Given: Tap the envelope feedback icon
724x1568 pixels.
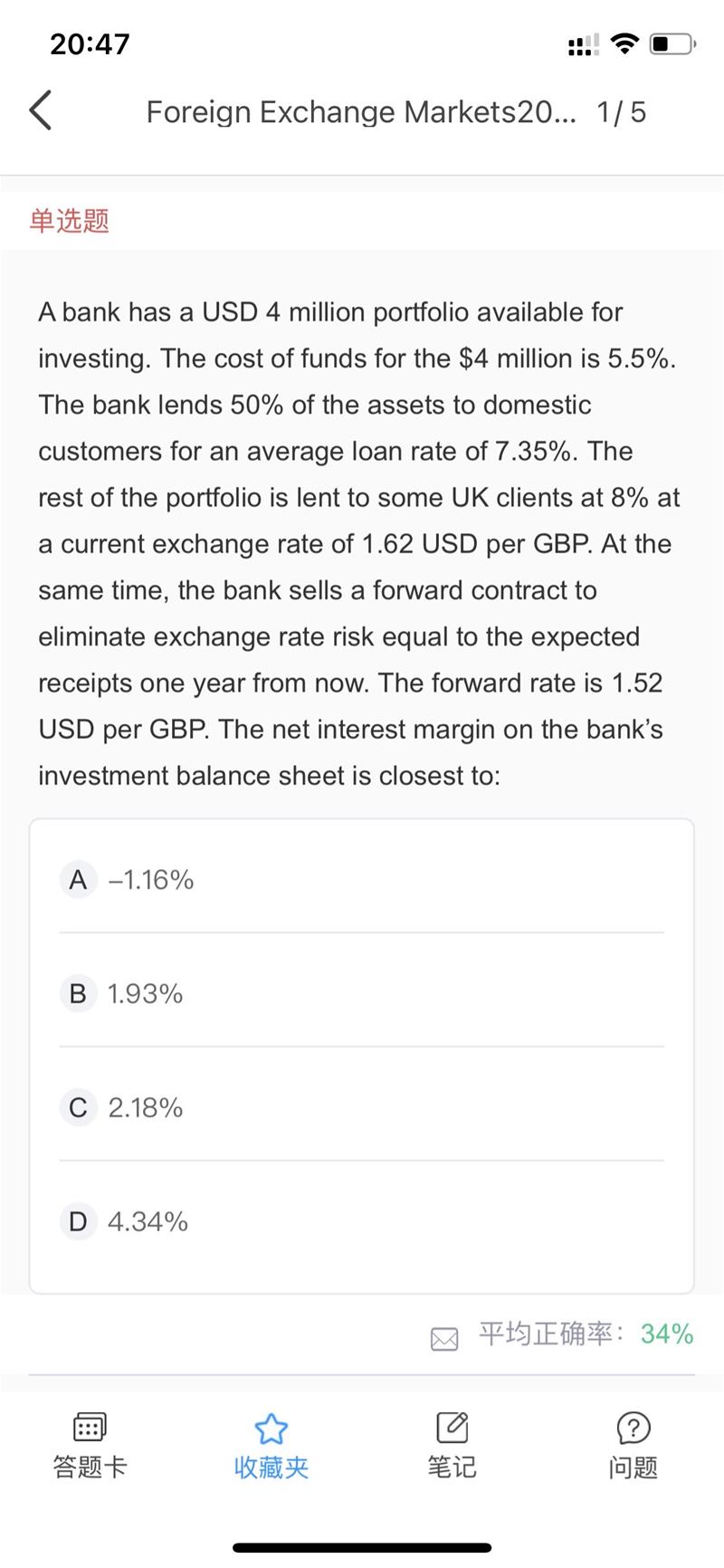Looking at the screenshot, I should tap(444, 1339).
